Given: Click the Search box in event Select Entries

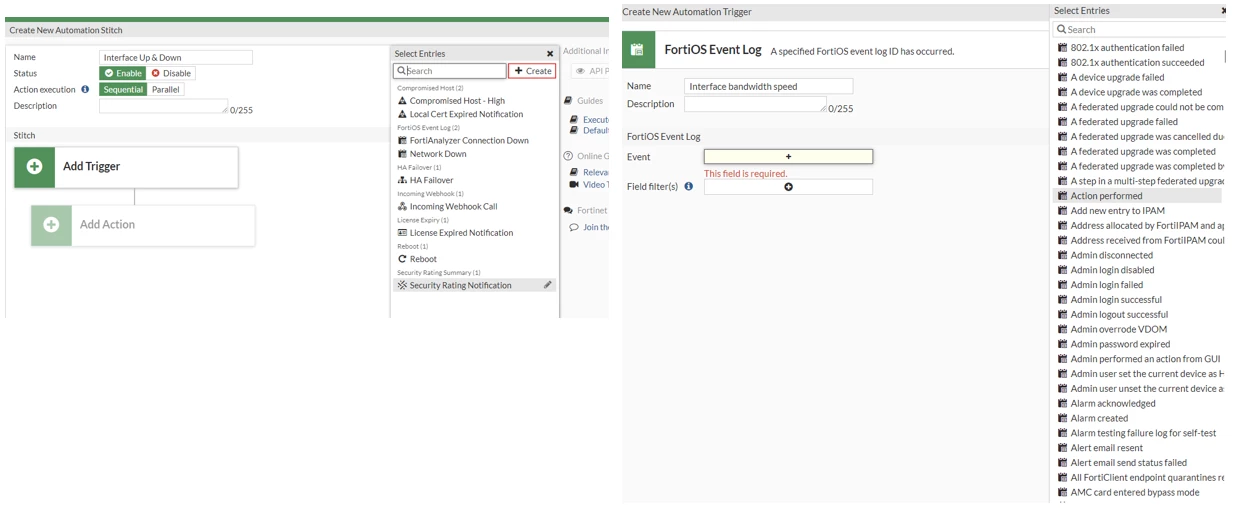Looking at the screenshot, I should (x=1138, y=29).
